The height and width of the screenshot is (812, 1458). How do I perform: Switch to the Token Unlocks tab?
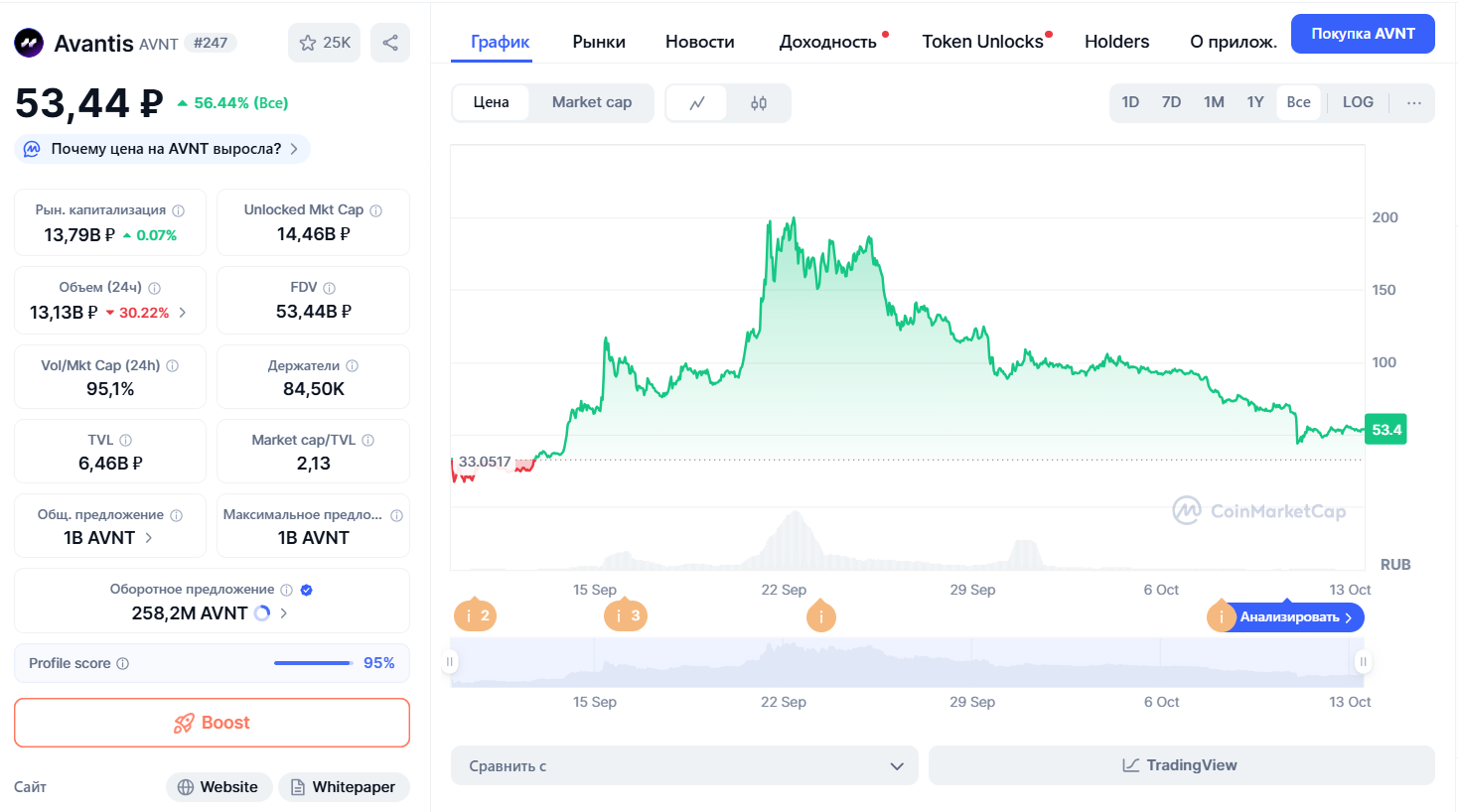982,42
